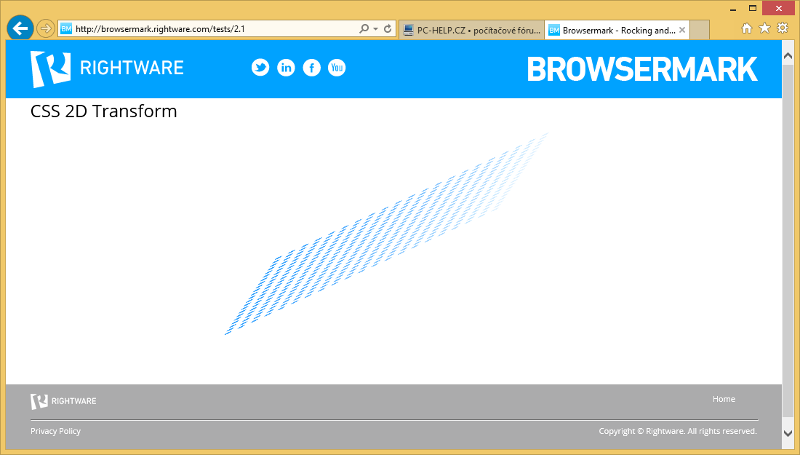Open Rightware YouTube channel icon
The image size is (800, 455).
[x=337, y=67]
